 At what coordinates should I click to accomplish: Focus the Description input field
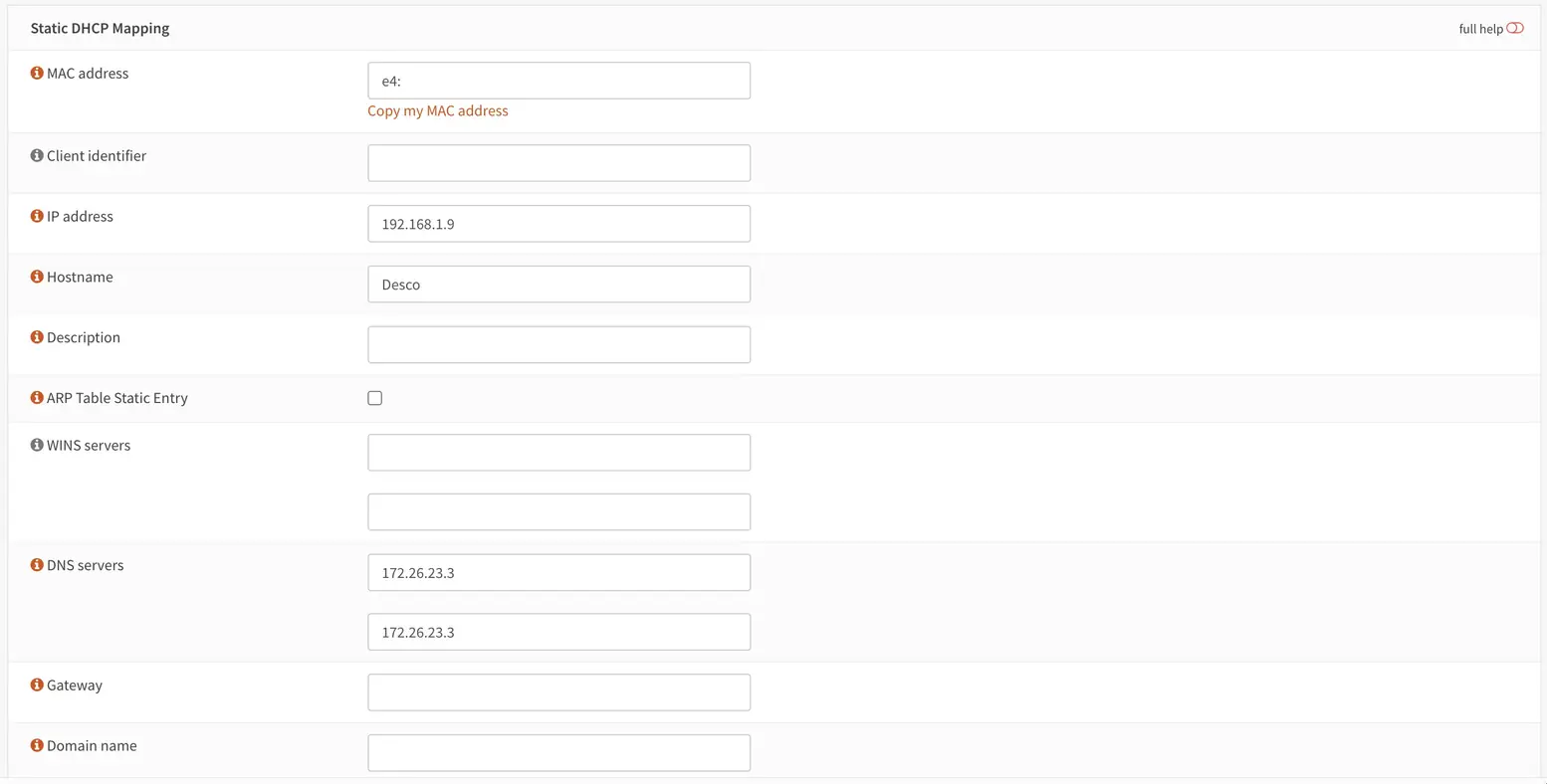point(558,344)
